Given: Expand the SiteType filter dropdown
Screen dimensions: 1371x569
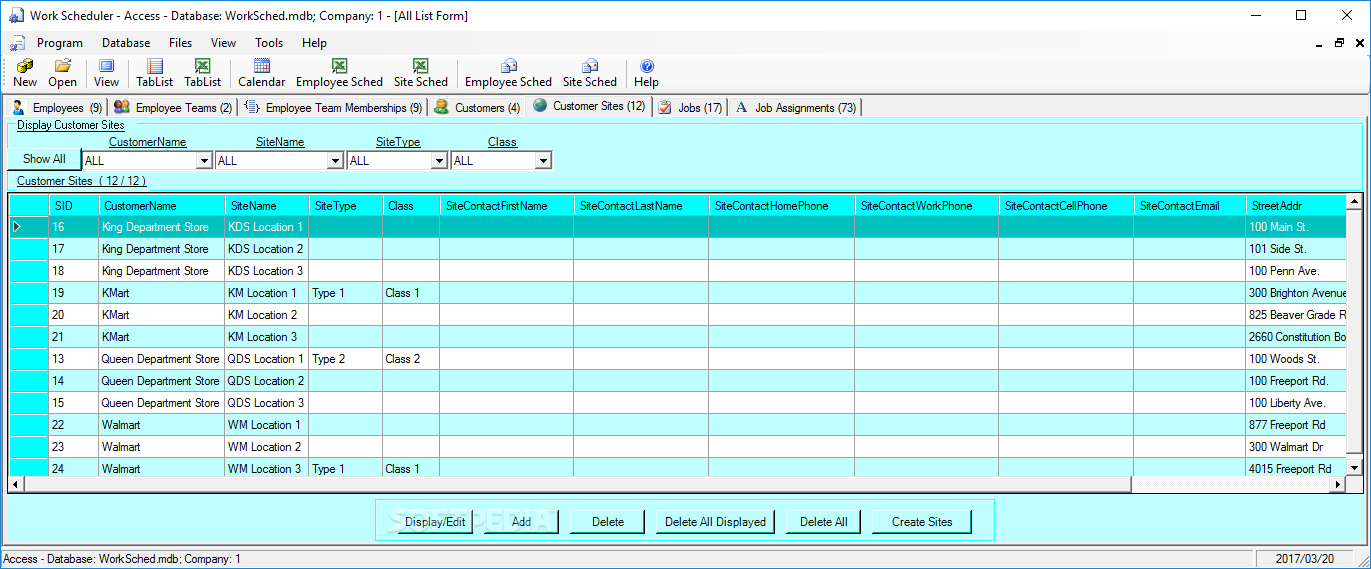Looking at the screenshot, I should [x=439, y=161].
